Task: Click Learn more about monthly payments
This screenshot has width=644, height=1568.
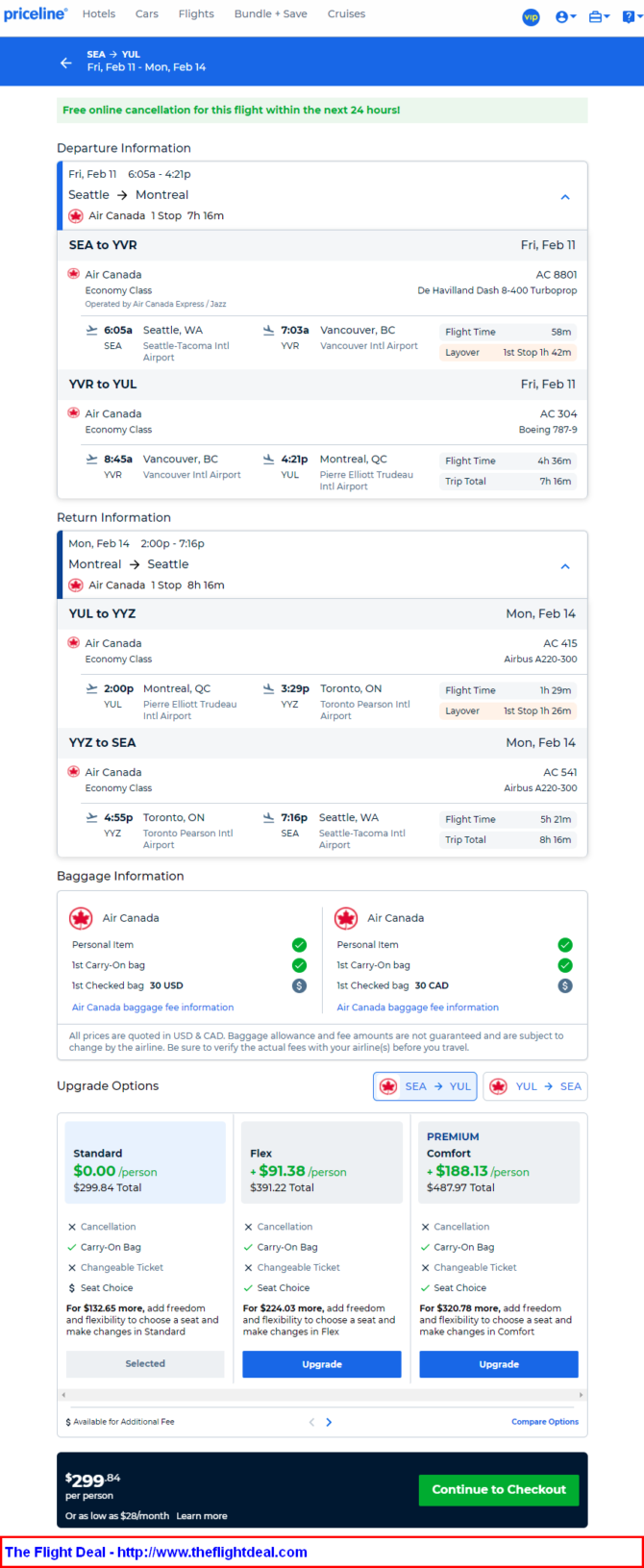Action: point(202,1516)
